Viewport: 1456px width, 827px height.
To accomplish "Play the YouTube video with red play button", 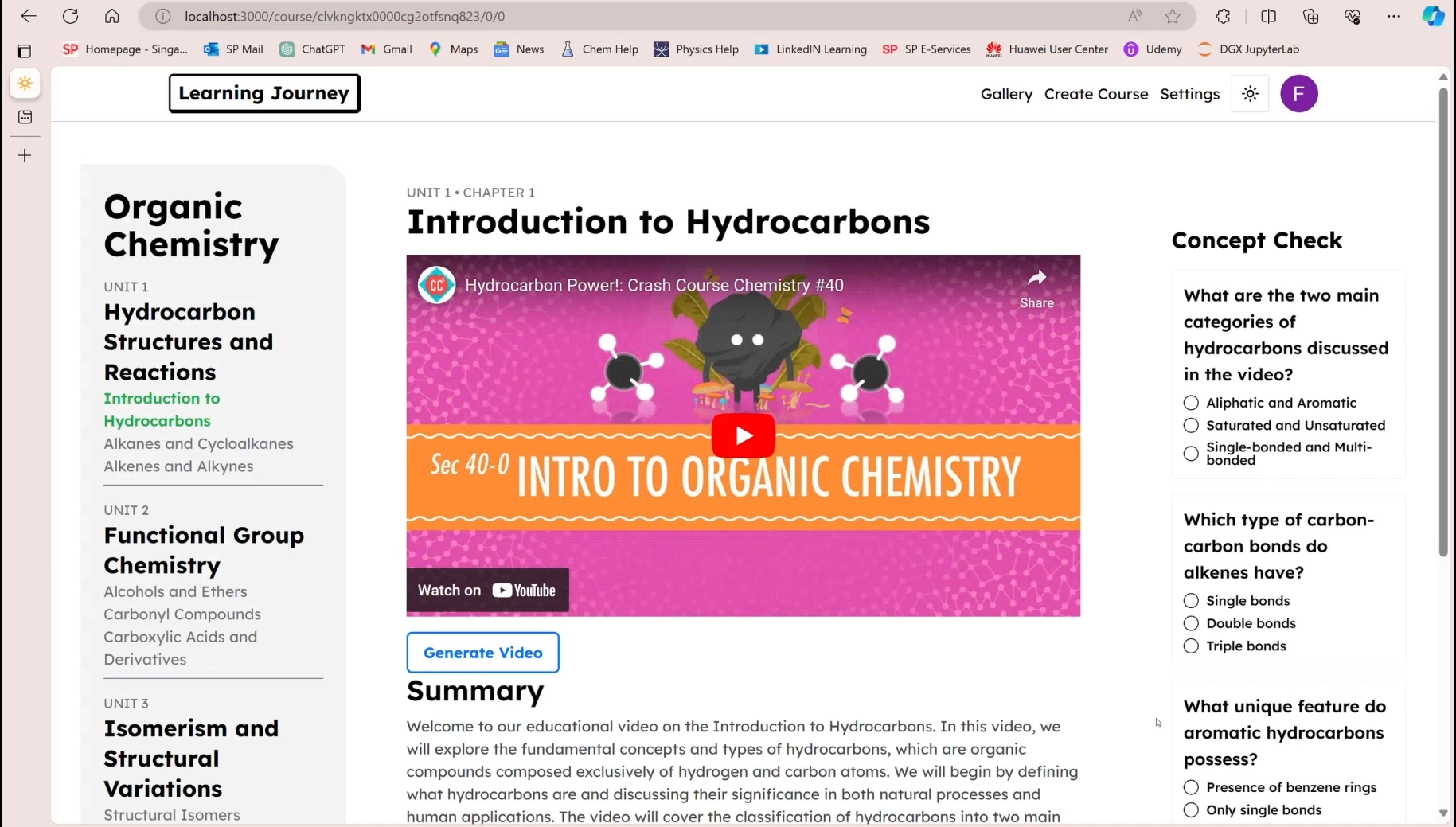I will coord(743,435).
